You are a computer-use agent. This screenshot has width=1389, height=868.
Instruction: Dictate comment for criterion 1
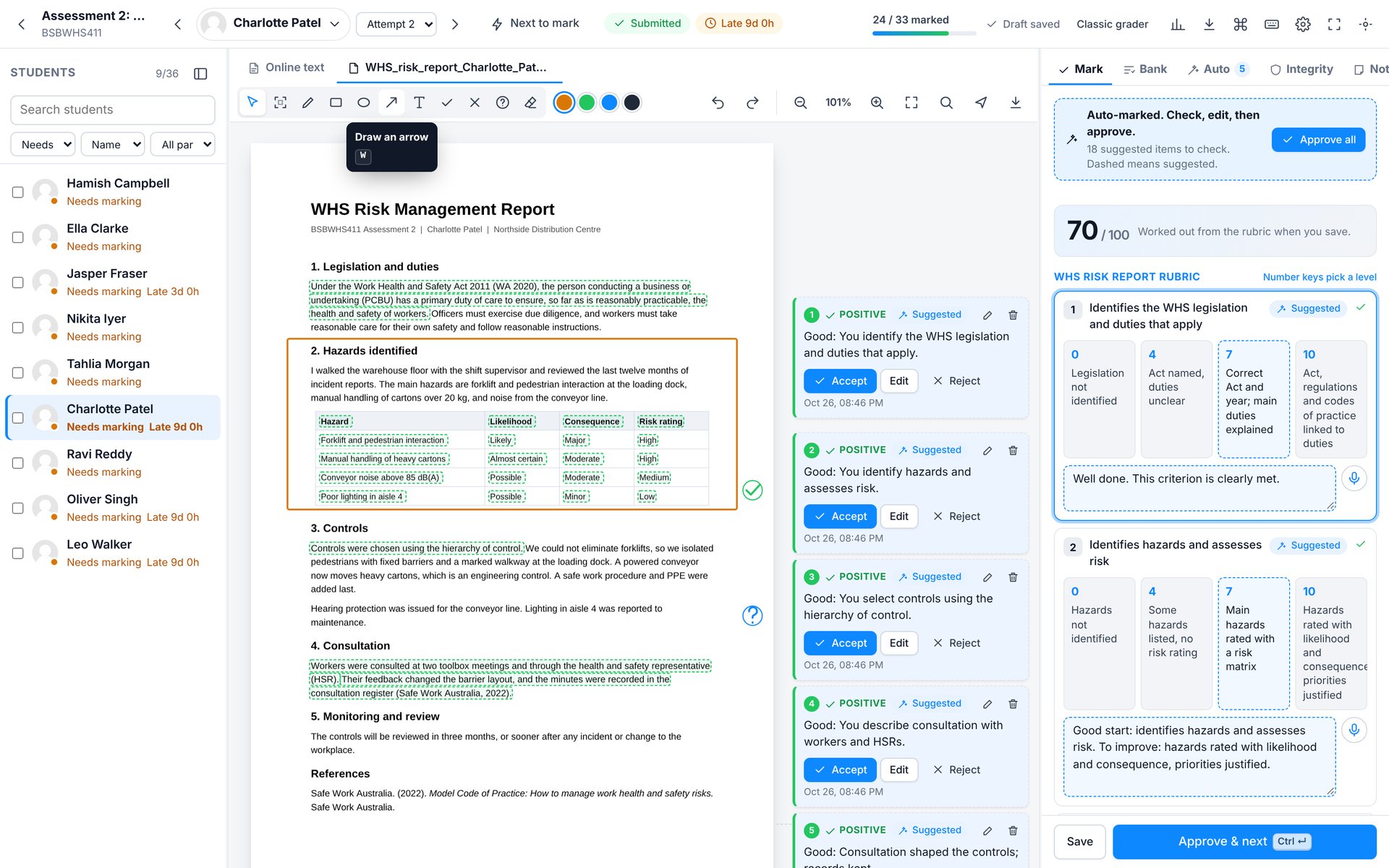[1354, 478]
